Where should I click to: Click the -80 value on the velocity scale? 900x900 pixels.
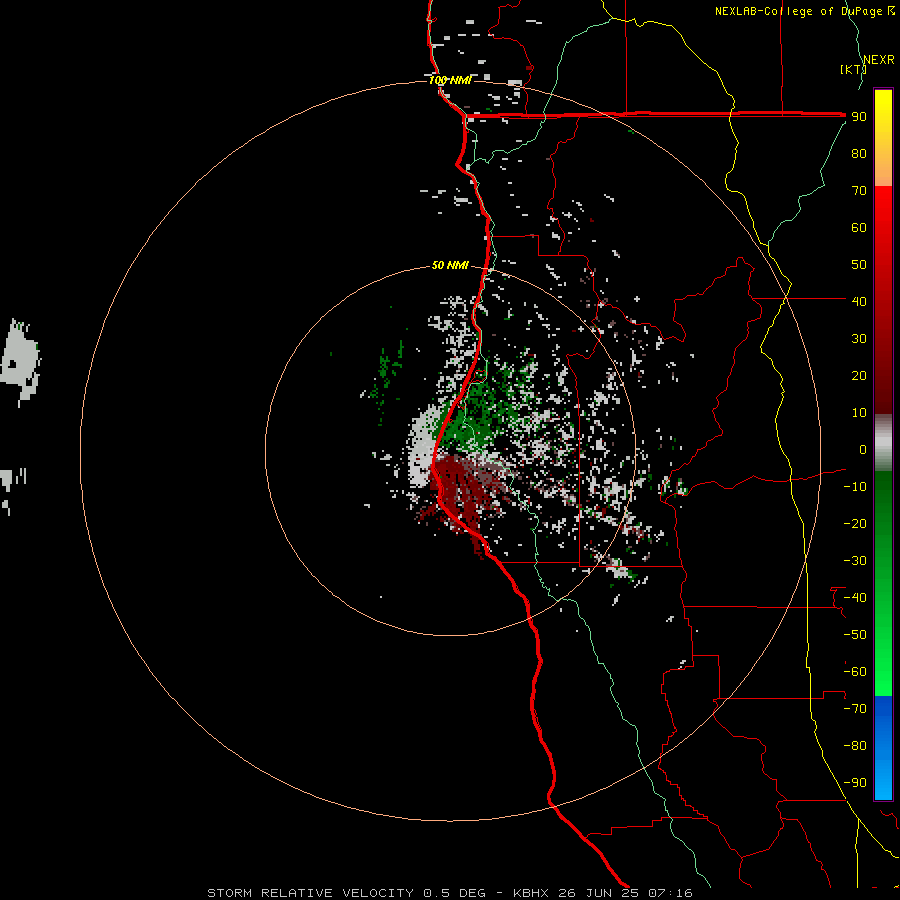coord(855,746)
